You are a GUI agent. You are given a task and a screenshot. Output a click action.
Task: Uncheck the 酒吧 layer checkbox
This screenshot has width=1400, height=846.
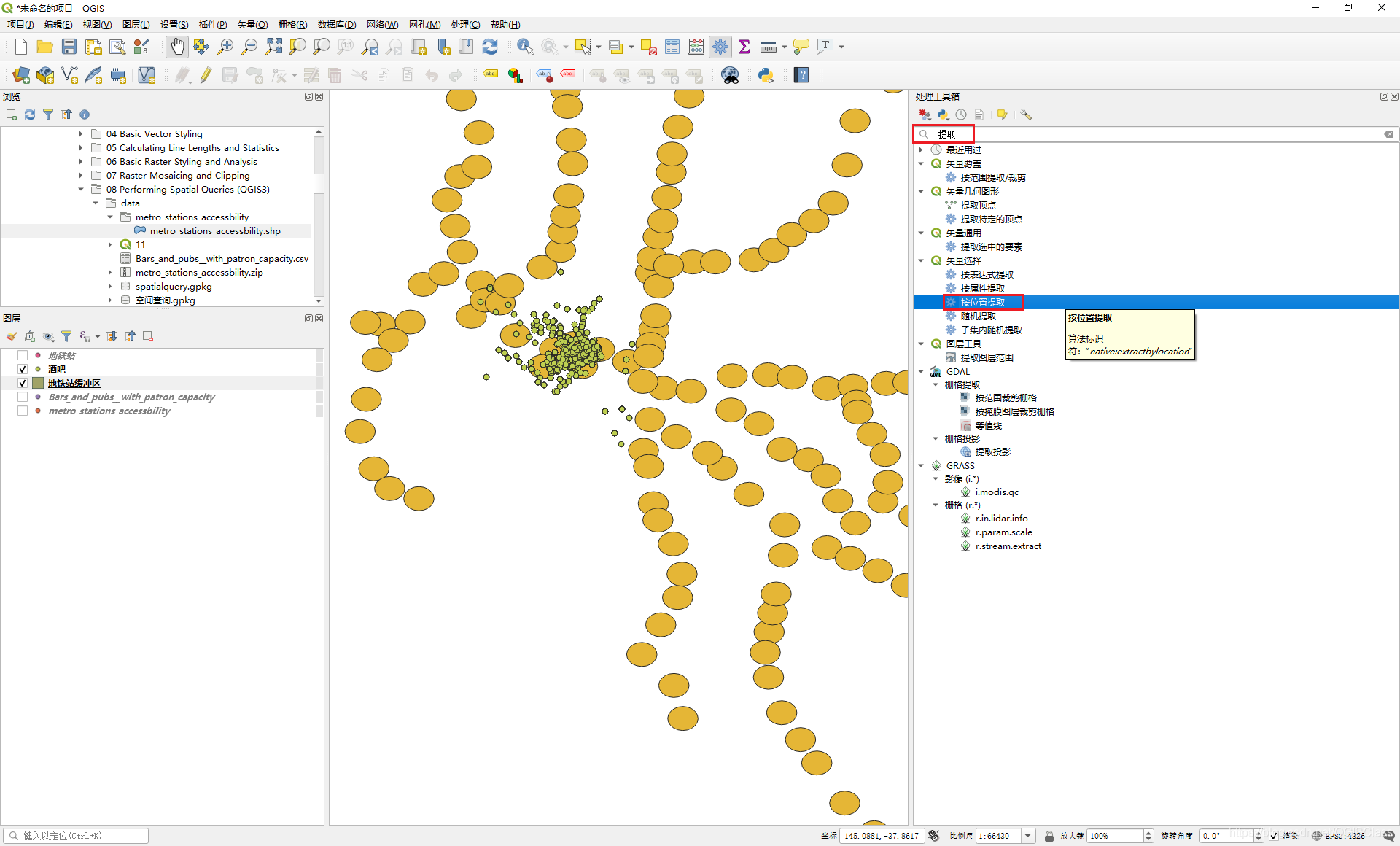(x=23, y=369)
